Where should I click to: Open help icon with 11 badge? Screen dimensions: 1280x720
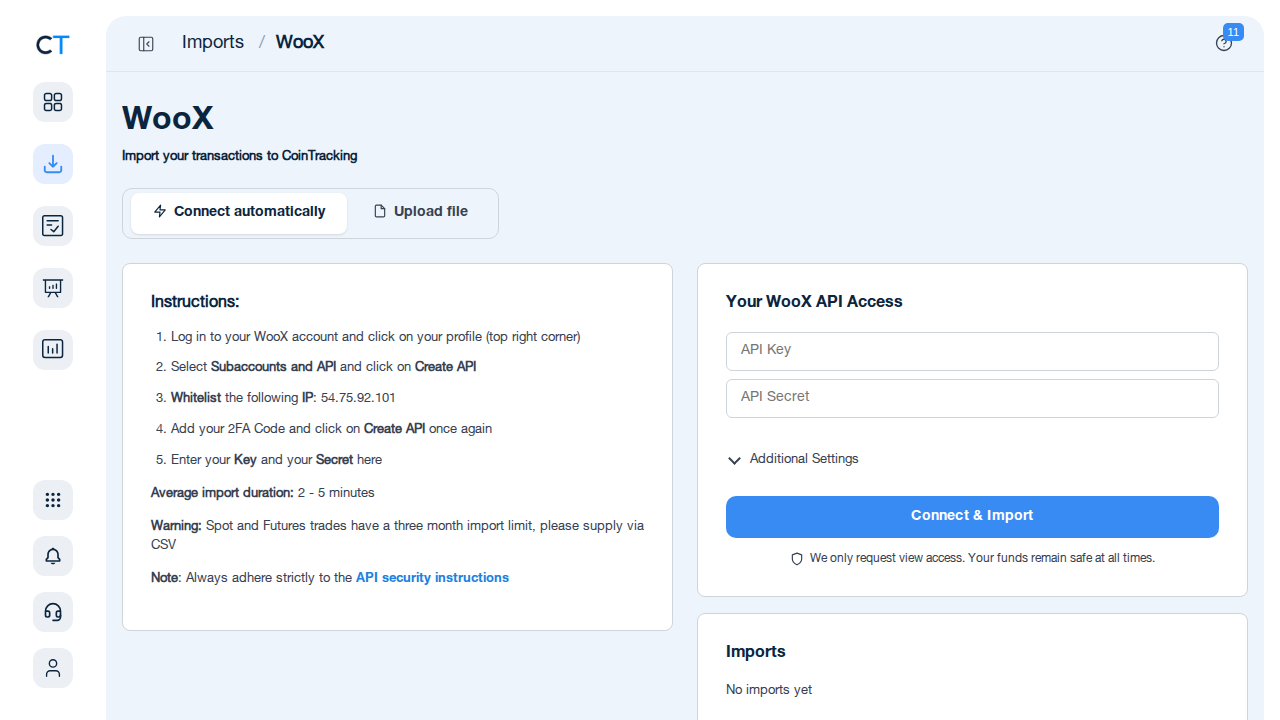(x=1224, y=43)
